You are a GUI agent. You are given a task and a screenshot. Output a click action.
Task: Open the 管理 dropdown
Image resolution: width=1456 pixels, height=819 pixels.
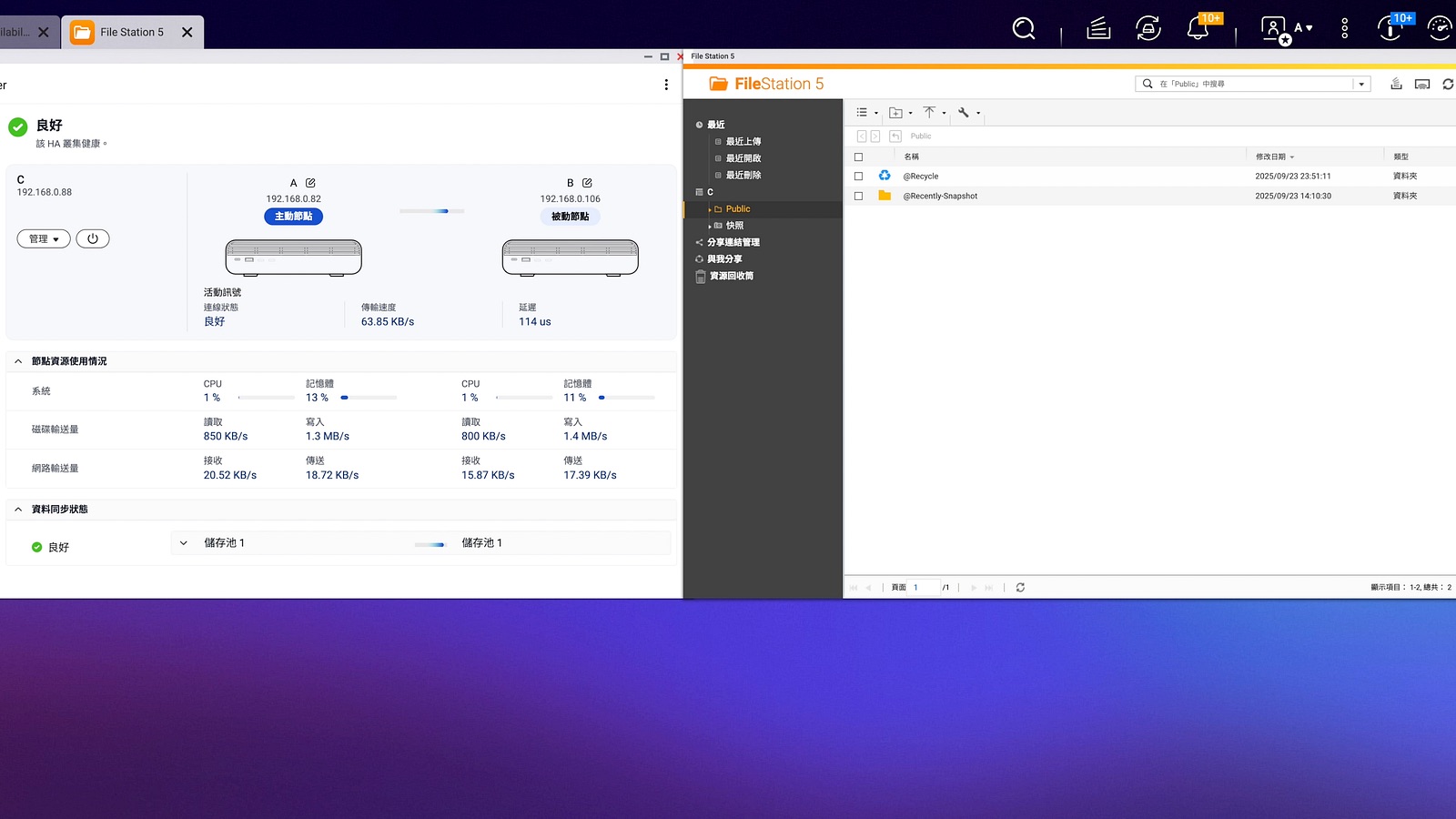click(x=44, y=238)
